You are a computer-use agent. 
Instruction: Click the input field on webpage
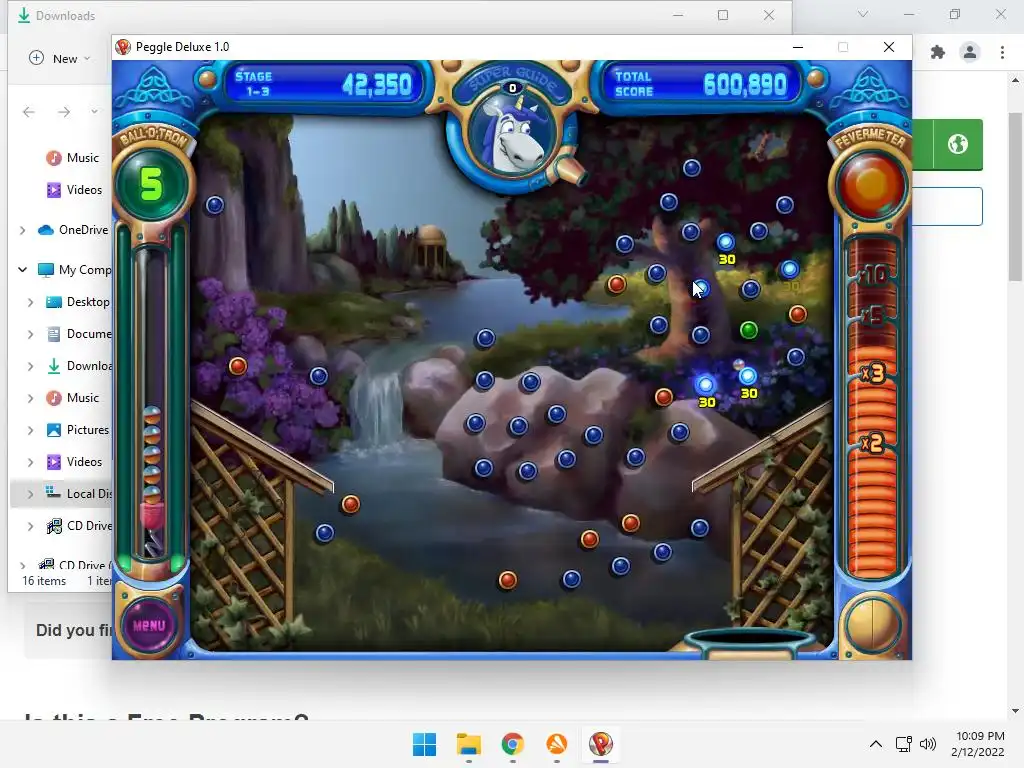pos(947,206)
